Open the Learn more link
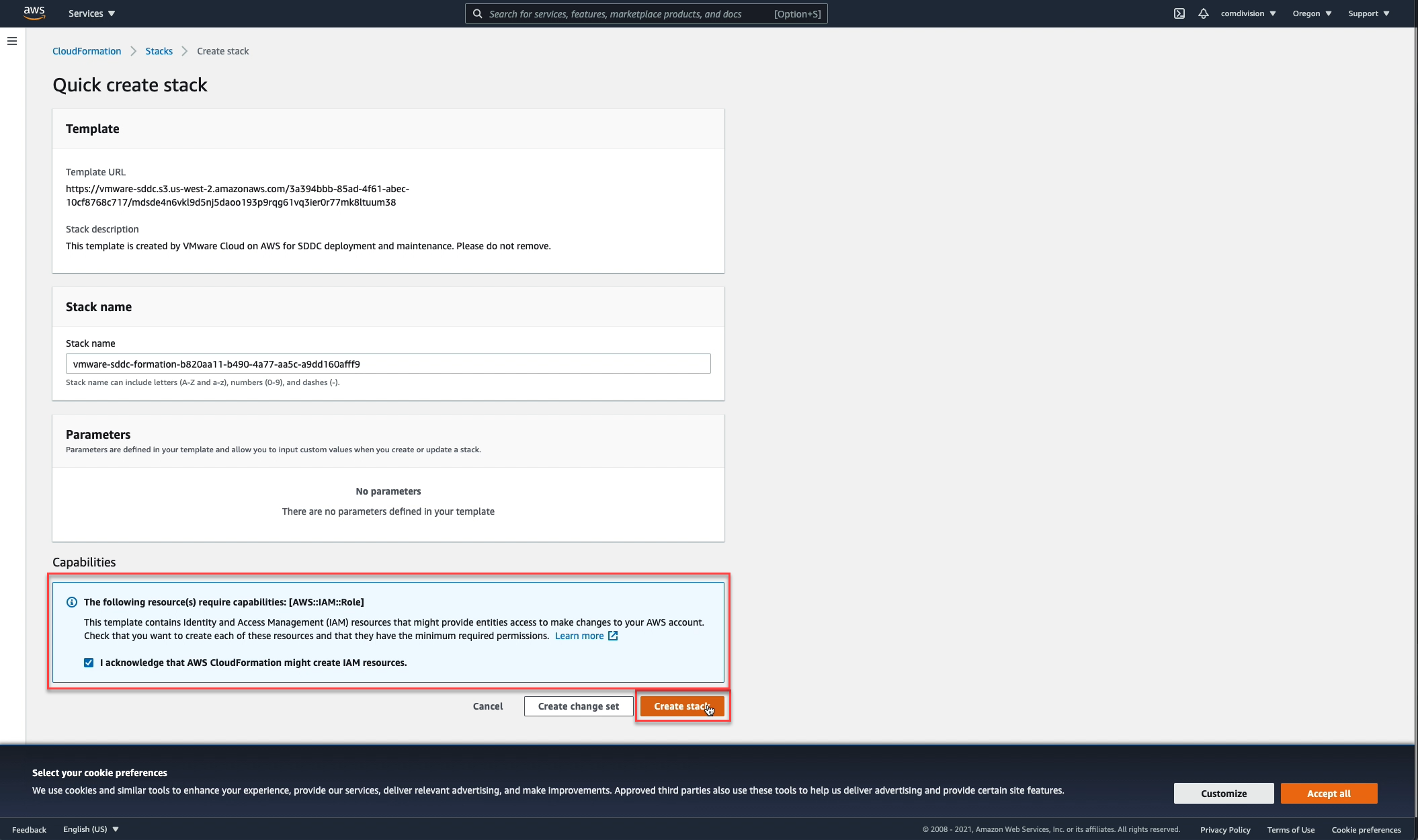The height and width of the screenshot is (840, 1418). (579, 636)
